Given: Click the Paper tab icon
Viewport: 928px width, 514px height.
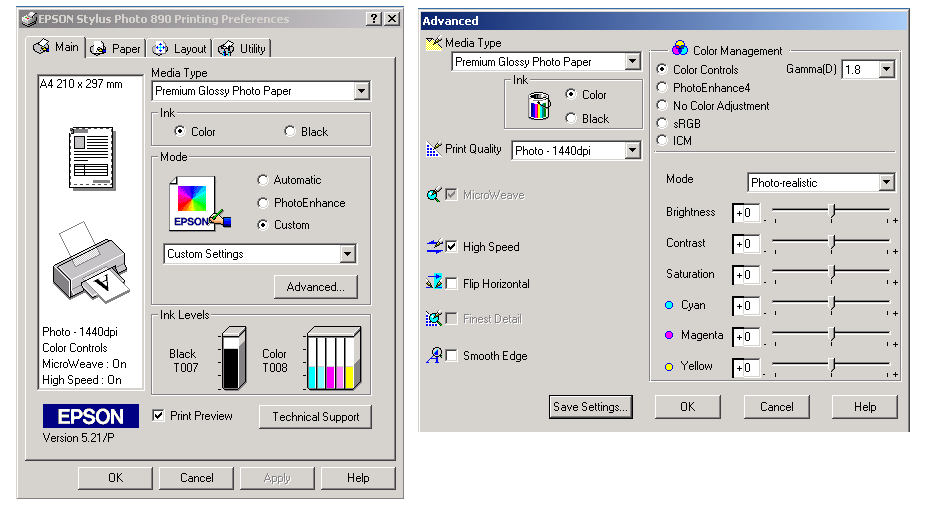Looking at the screenshot, I should 98,49.
